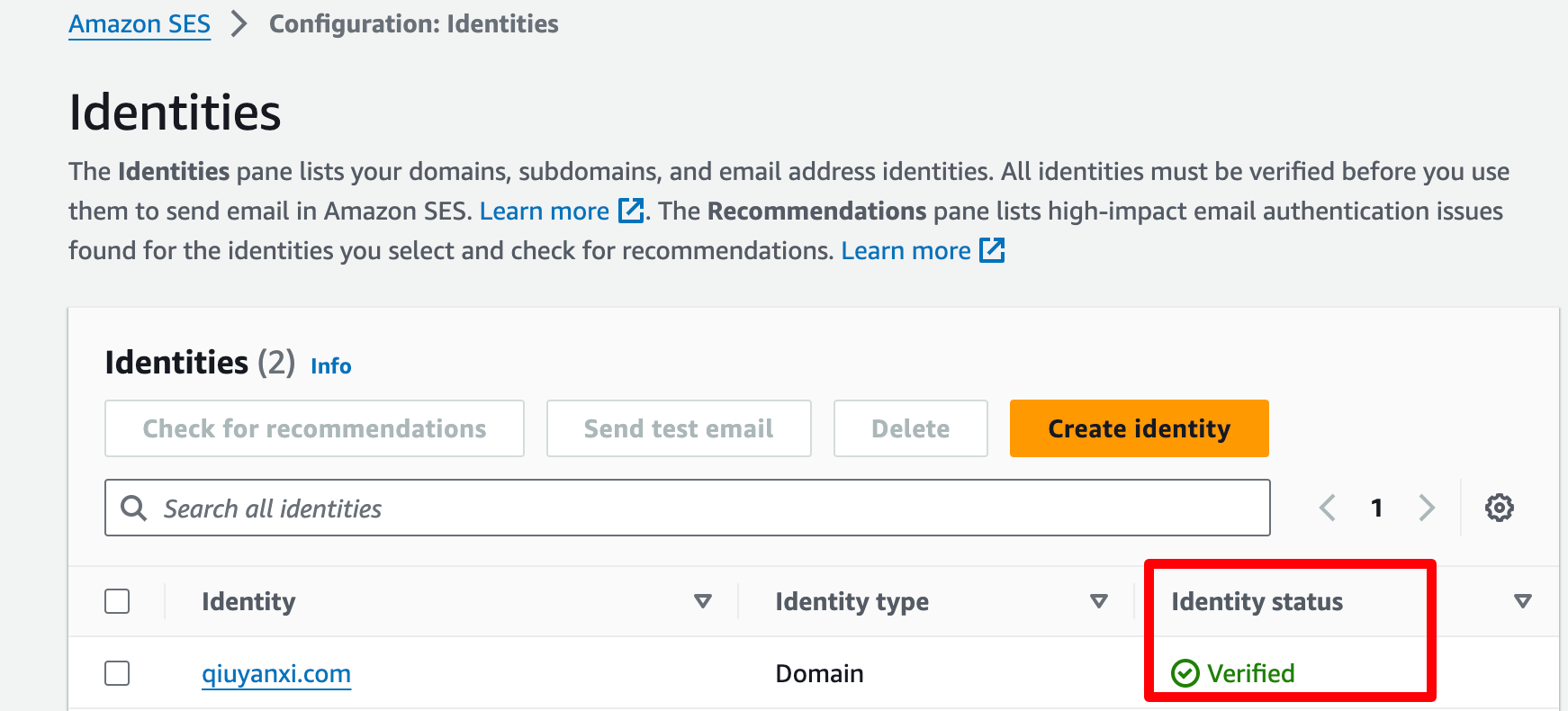Screen dimensions: 1568x711
Task: Click external link icon after first Learn more
Action: (631, 211)
